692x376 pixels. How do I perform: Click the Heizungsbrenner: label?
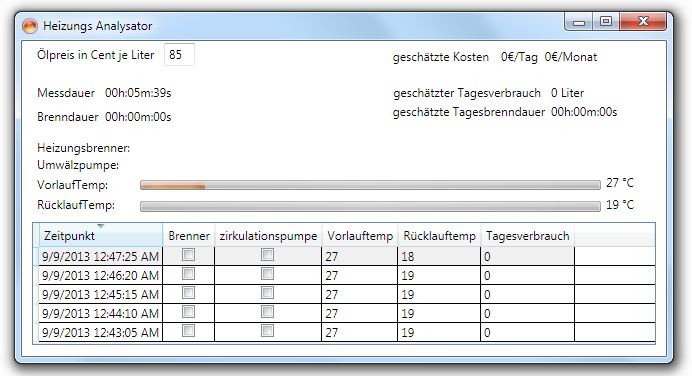(x=83, y=148)
